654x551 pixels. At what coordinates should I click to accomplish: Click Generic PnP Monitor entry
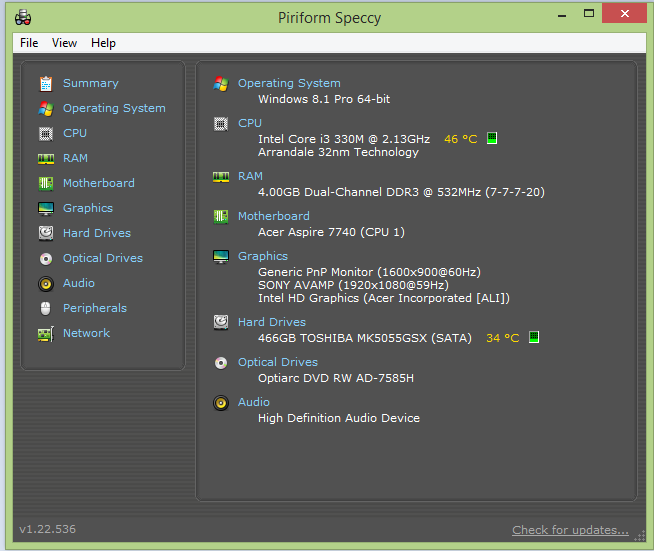(369, 272)
